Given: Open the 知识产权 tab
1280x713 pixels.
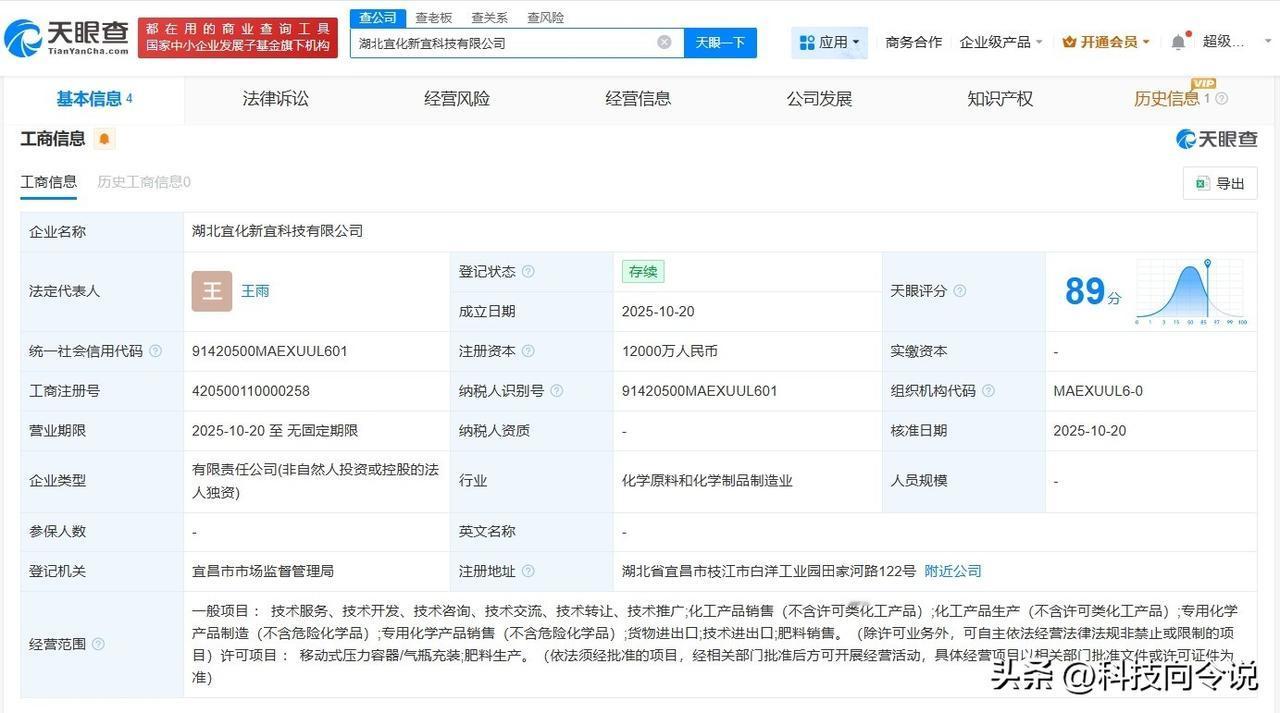Looking at the screenshot, I should (x=1000, y=99).
